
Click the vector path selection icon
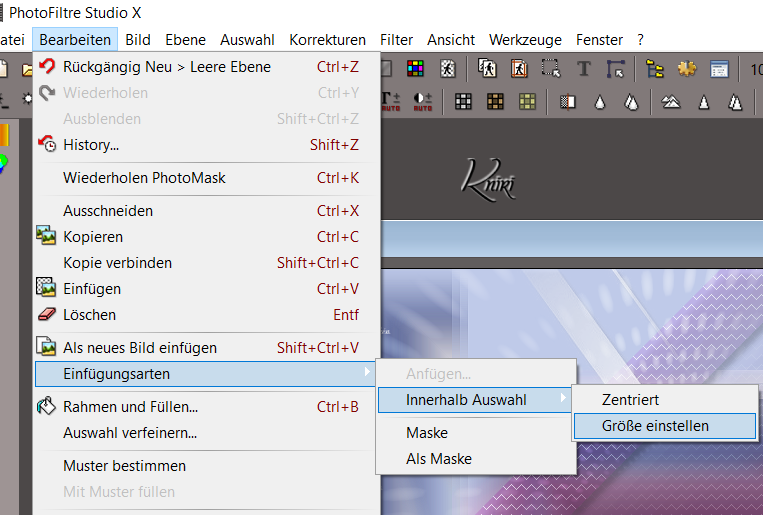coord(616,69)
